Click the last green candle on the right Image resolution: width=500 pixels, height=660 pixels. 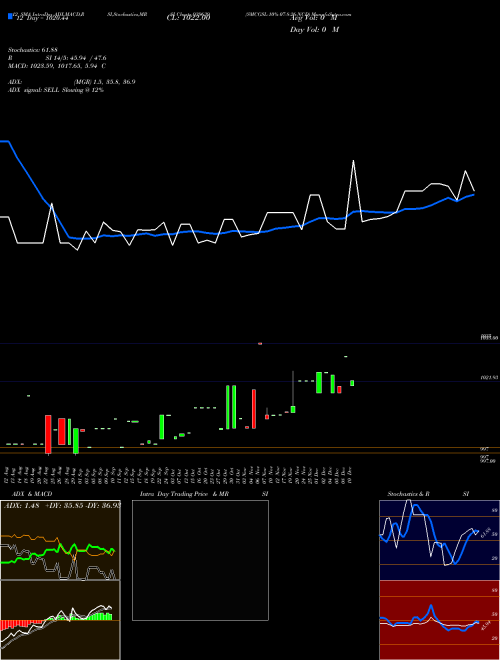[x=352, y=383]
